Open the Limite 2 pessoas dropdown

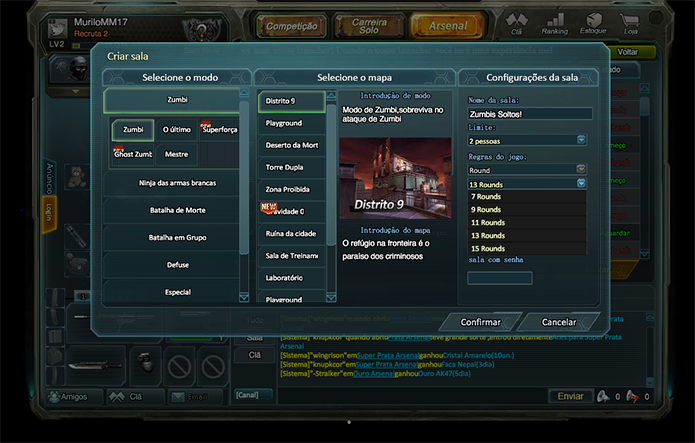(527, 141)
